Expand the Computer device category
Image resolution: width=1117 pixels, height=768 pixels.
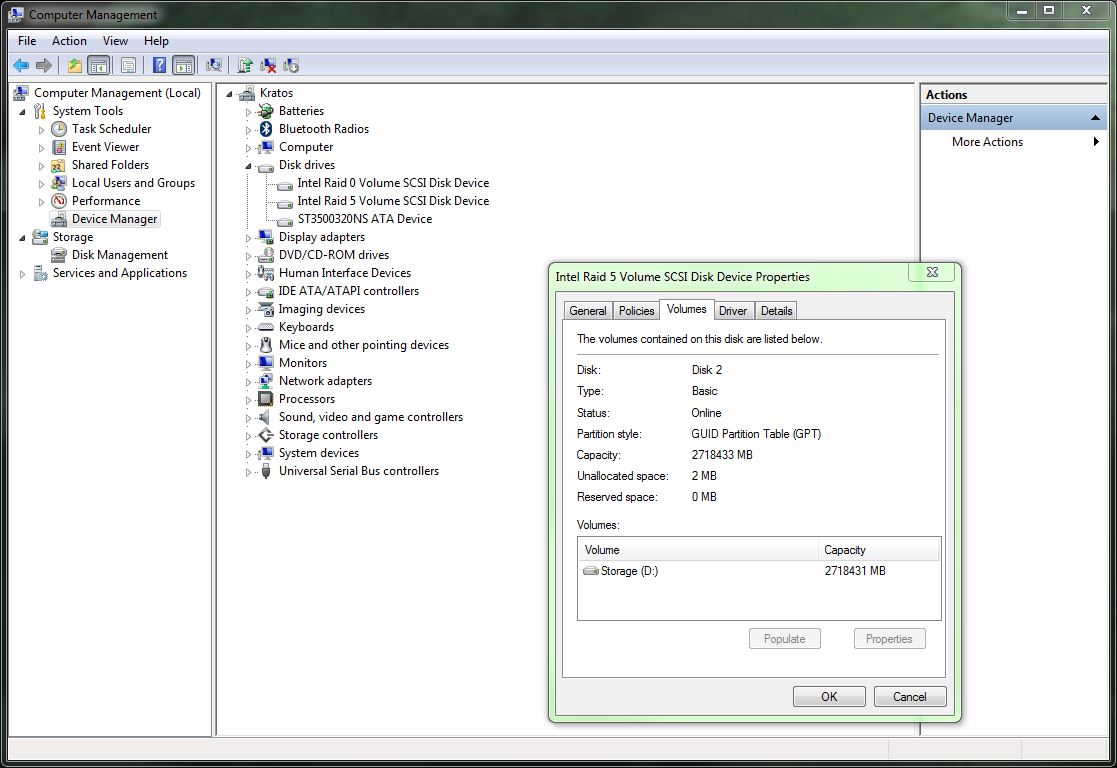point(249,148)
